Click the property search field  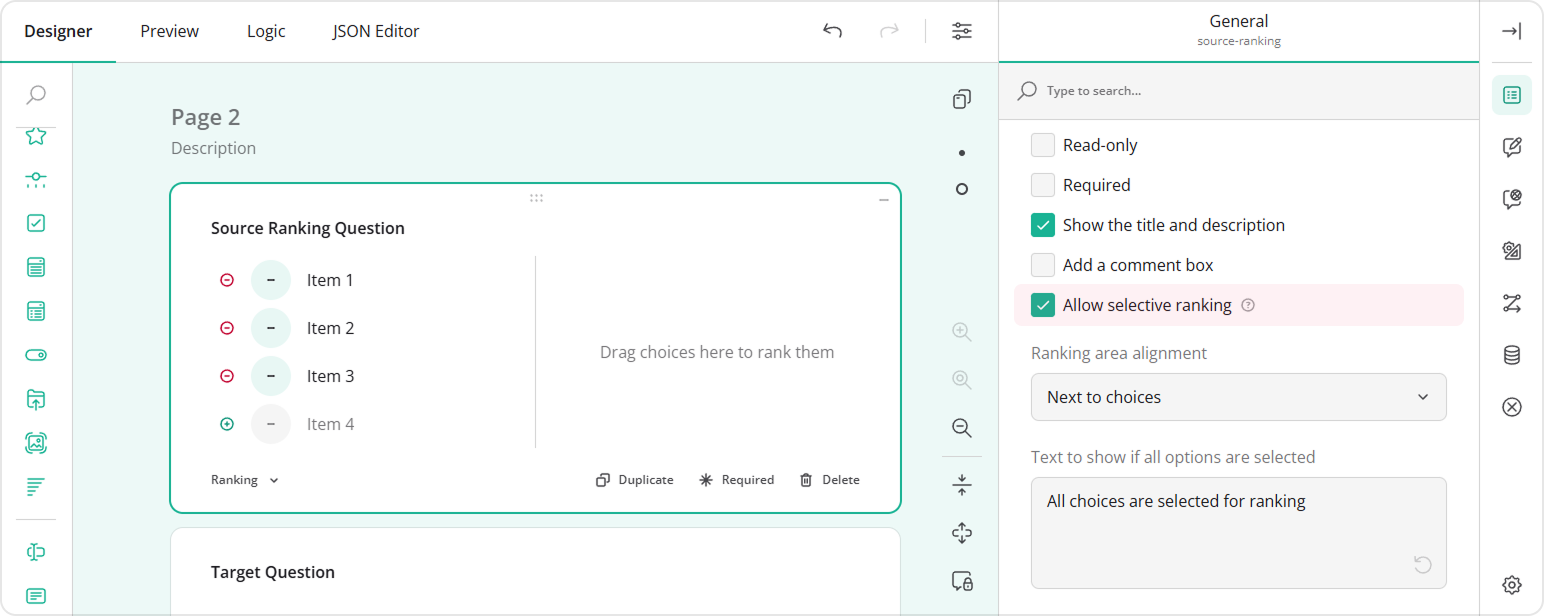point(1239,91)
